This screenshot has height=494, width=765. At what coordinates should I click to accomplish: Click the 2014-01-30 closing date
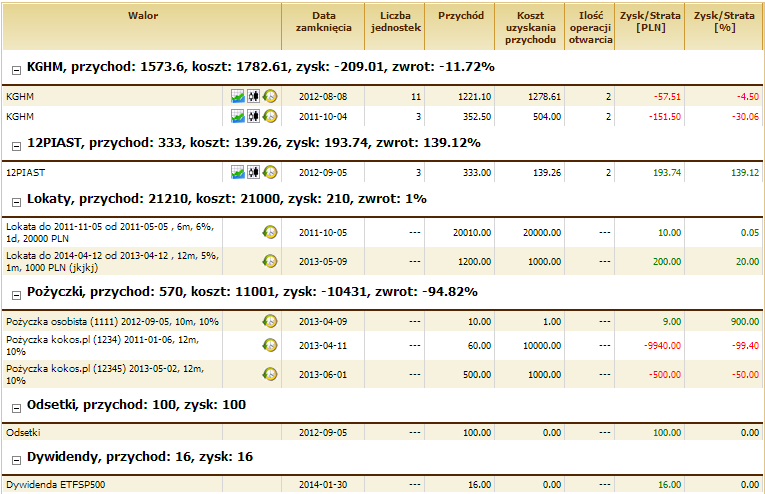click(x=323, y=485)
